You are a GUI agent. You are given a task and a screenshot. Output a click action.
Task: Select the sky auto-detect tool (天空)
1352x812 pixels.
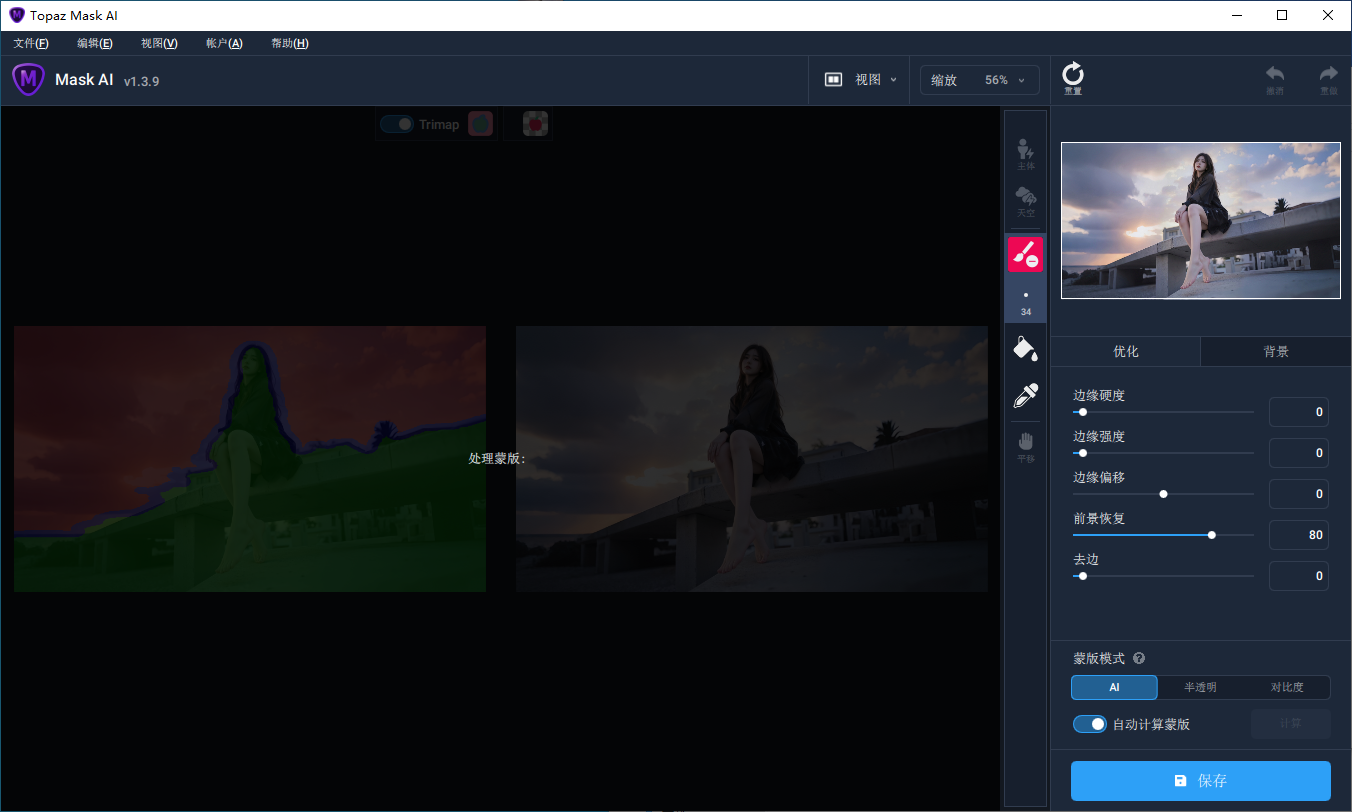tap(1025, 201)
